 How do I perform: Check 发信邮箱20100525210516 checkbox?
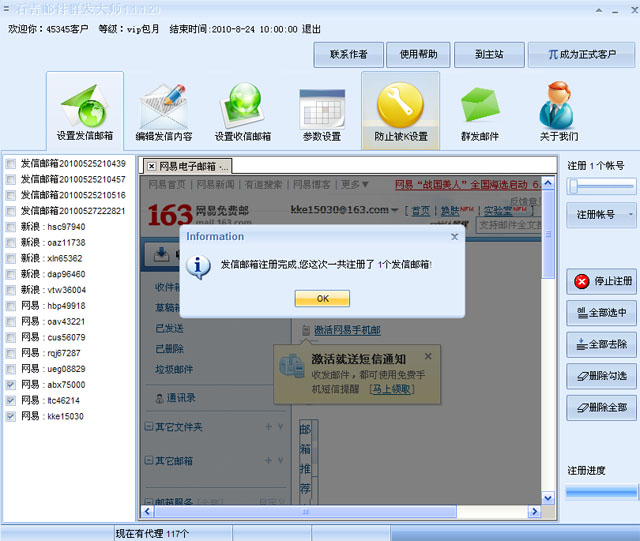coord(11,195)
